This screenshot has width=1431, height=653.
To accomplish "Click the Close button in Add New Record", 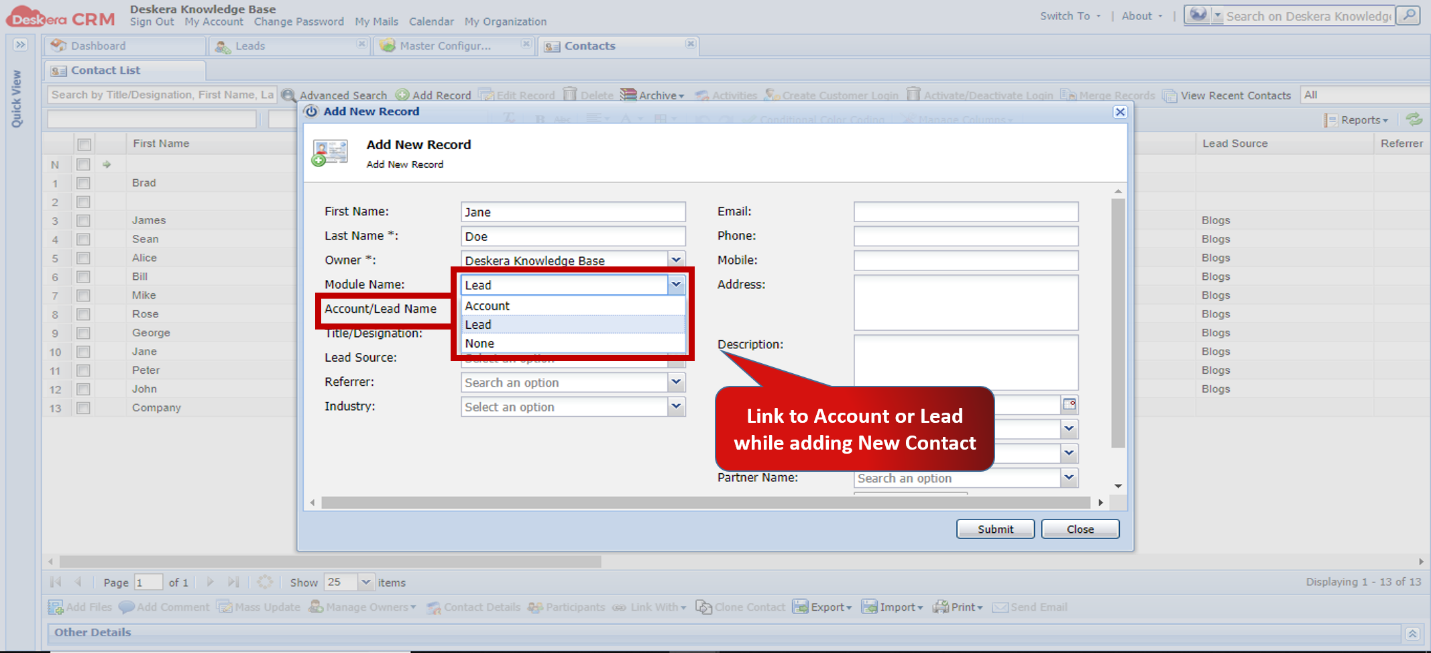I will click(1080, 528).
